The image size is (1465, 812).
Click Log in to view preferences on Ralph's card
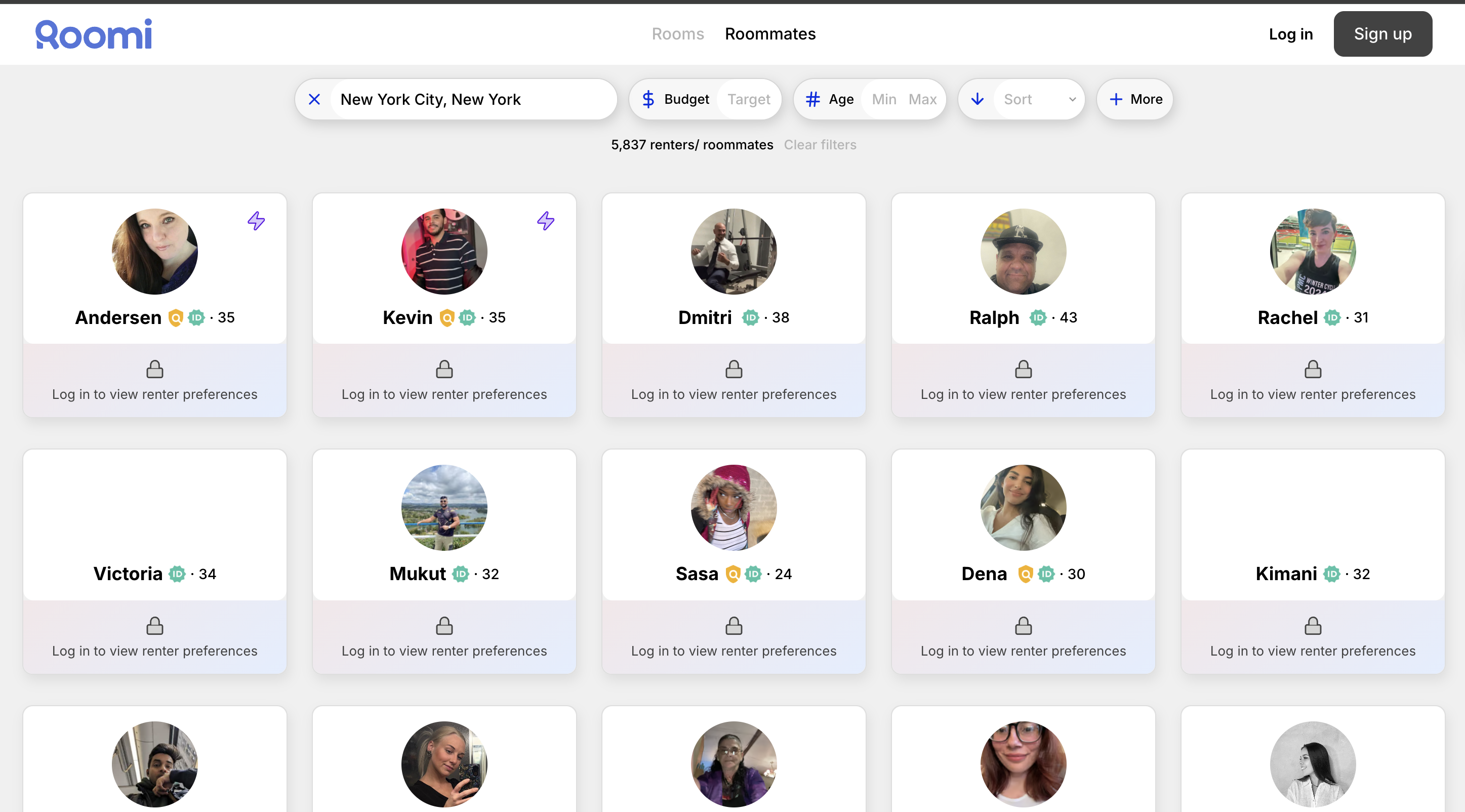(x=1023, y=394)
